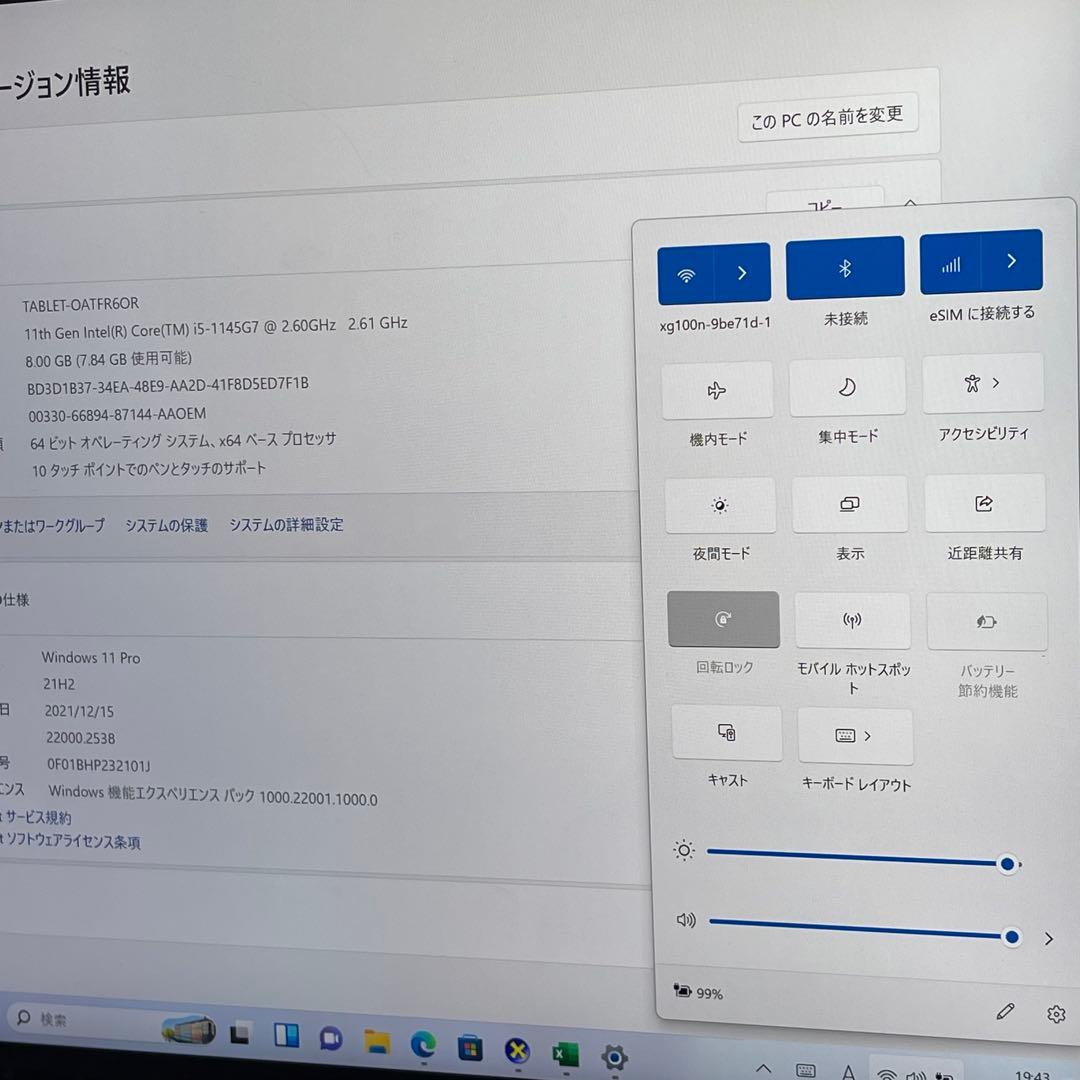This screenshot has height=1080, width=1080.
Task: Click the network, volume, battery tray group
Action: [x=915, y=1071]
